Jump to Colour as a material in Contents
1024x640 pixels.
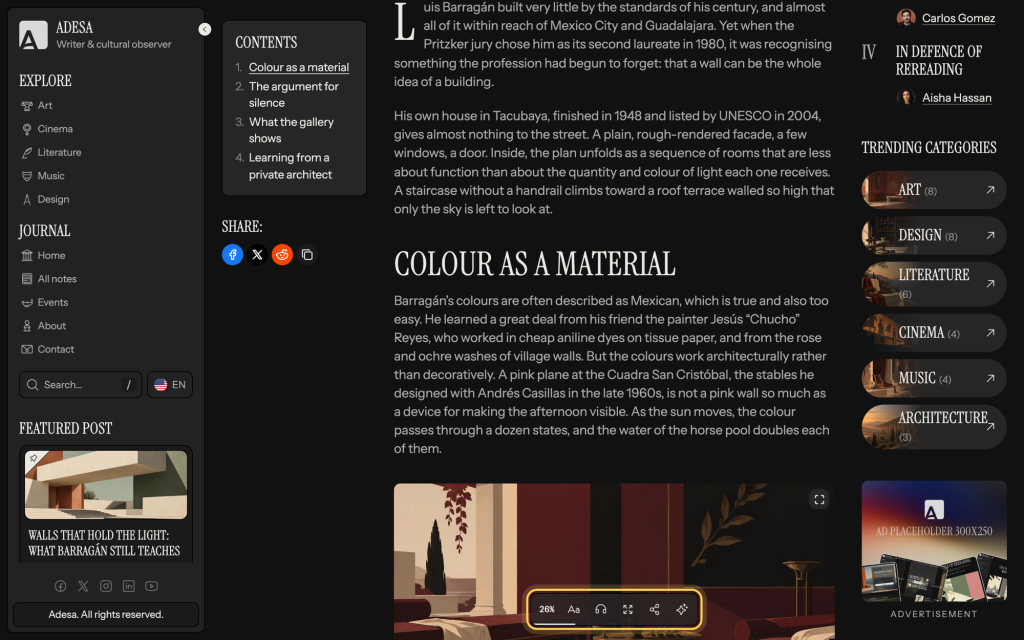pos(298,67)
